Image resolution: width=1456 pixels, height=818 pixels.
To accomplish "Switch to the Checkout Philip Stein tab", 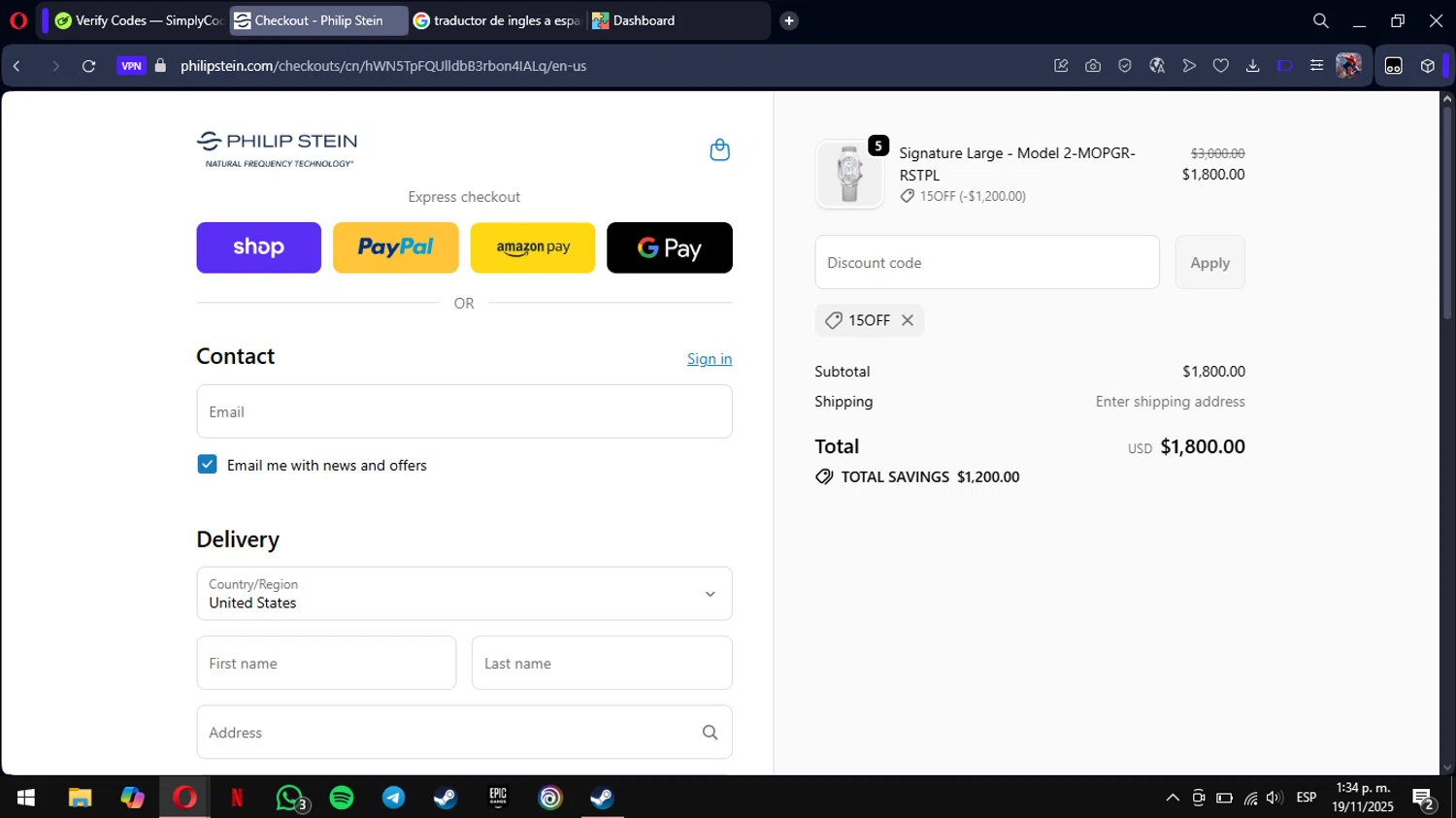I will pos(318,20).
